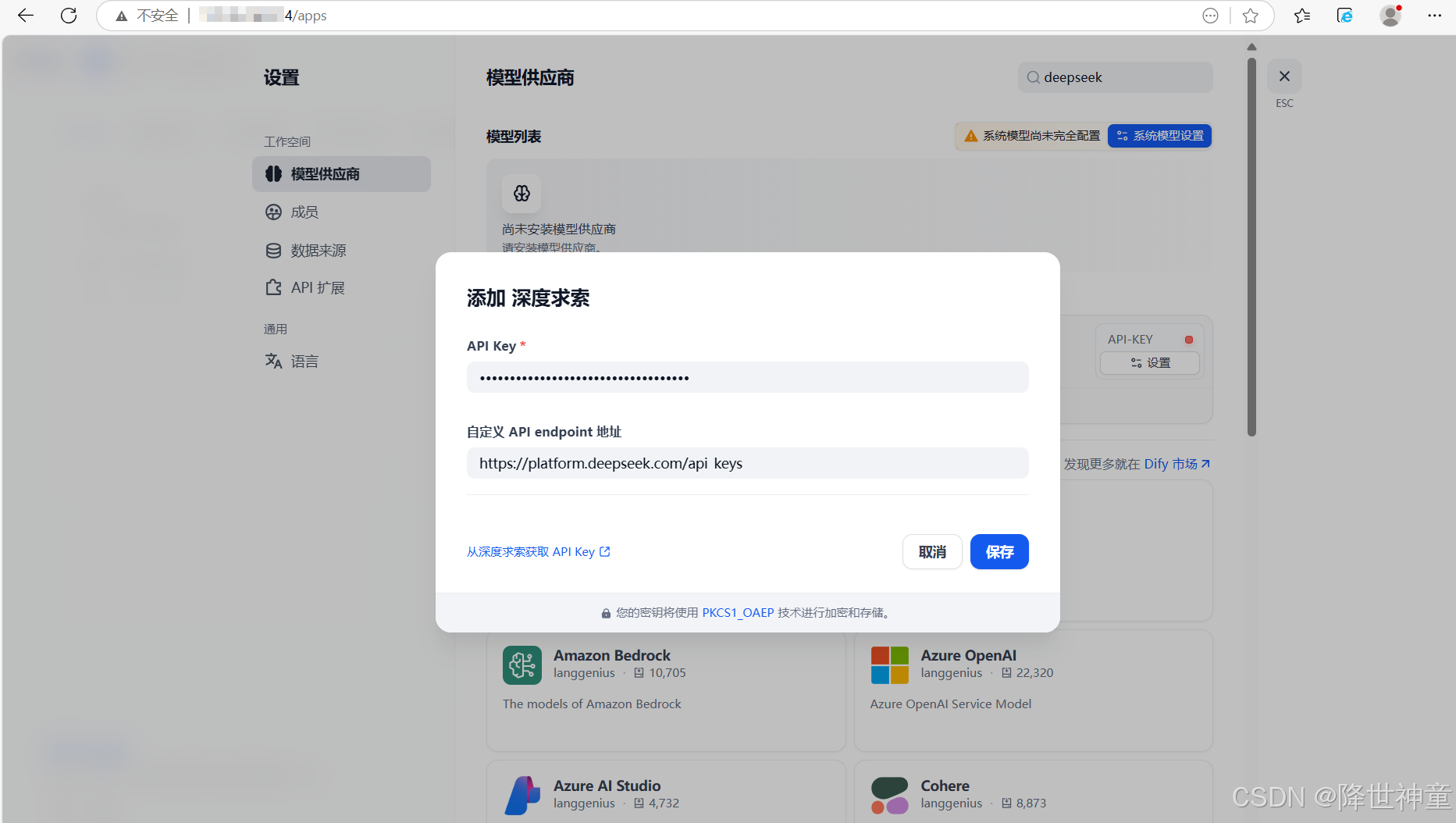Click the 数据来源 database icon
The height and width of the screenshot is (823, 1456).
[273, 250]
